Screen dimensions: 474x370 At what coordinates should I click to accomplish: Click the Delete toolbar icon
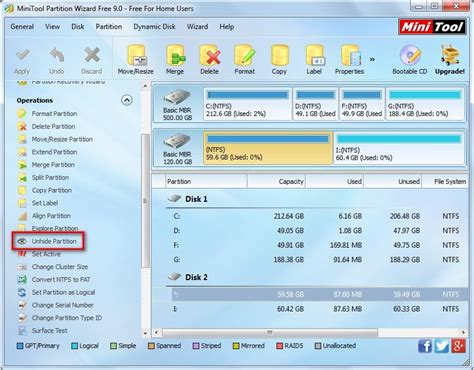[210, 55]
